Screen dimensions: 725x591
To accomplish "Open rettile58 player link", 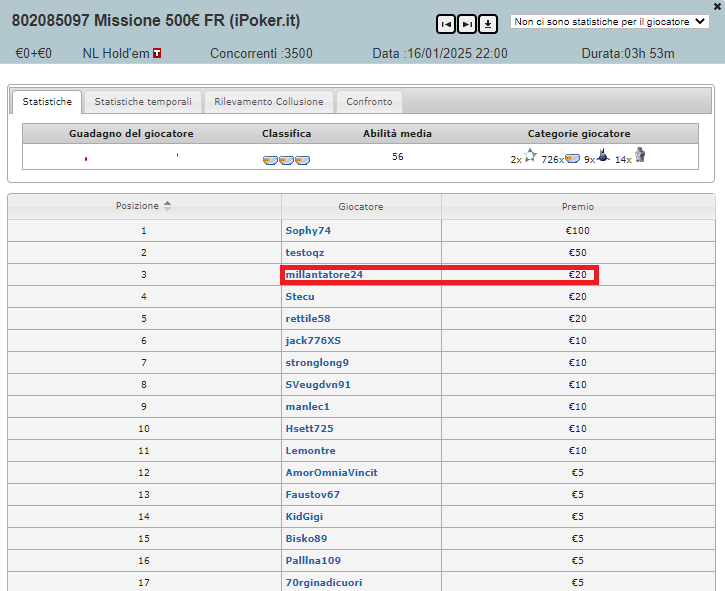I will click(308, 319).
